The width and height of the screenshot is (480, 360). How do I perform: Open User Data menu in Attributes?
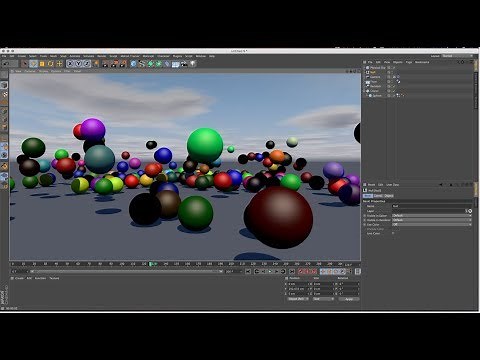(x=392, y=184)
